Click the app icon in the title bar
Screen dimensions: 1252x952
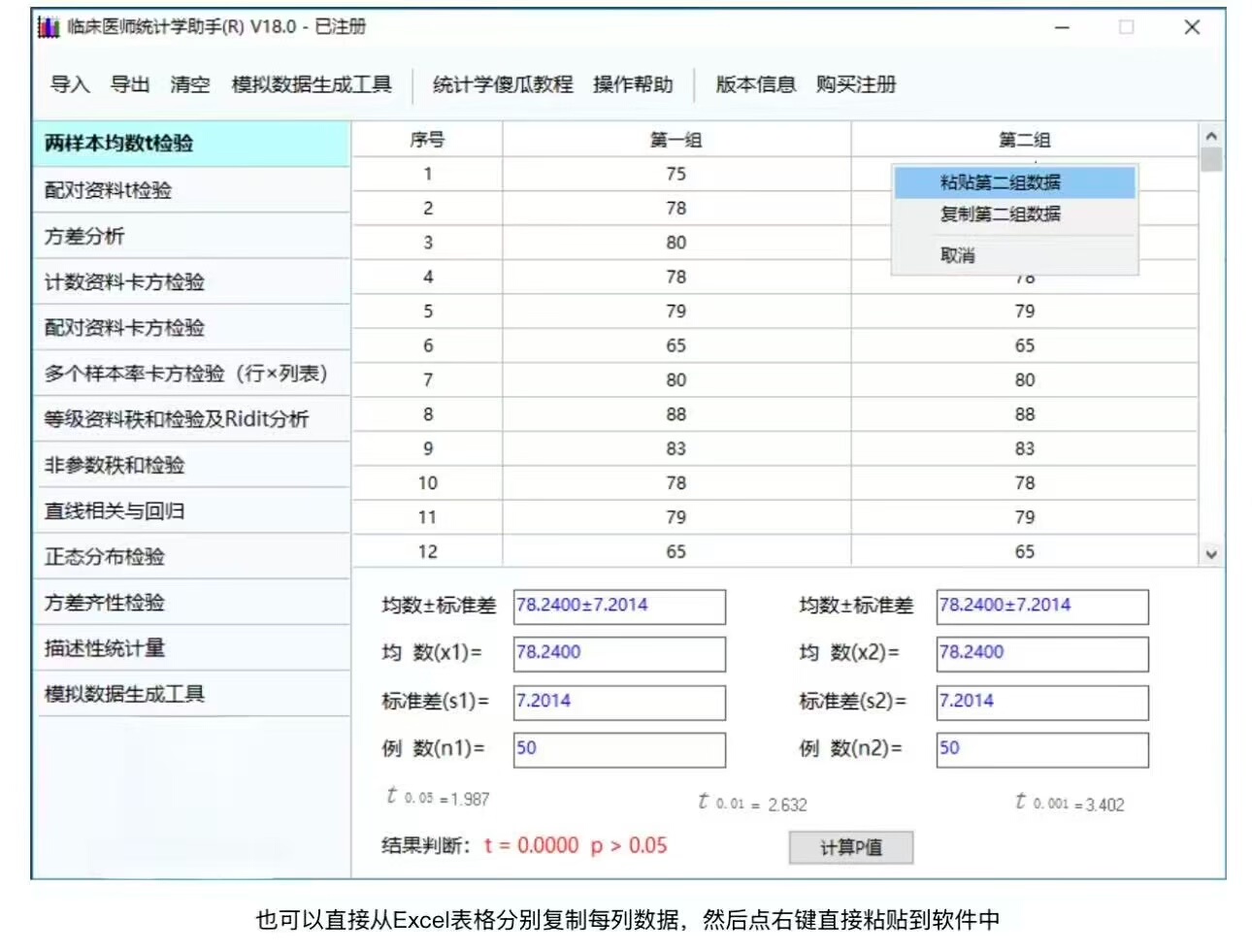(x=49, y=27)
